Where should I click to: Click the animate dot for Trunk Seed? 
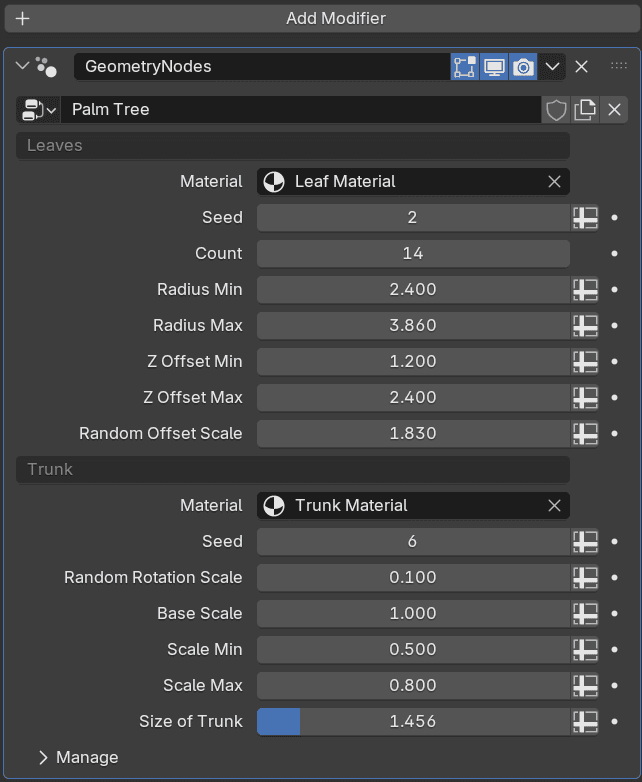[614, 542]
